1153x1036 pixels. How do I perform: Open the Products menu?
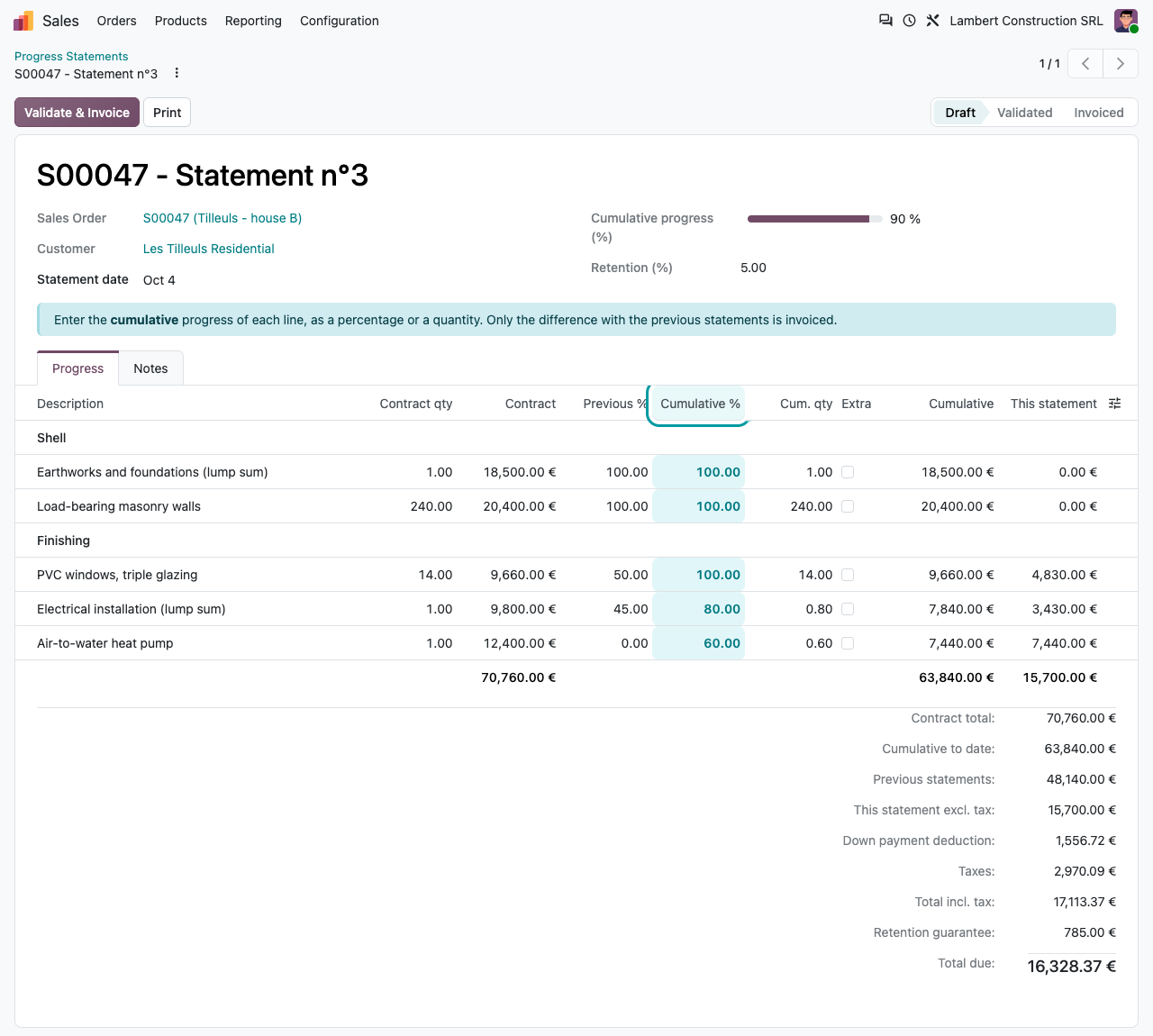point(181,21)
